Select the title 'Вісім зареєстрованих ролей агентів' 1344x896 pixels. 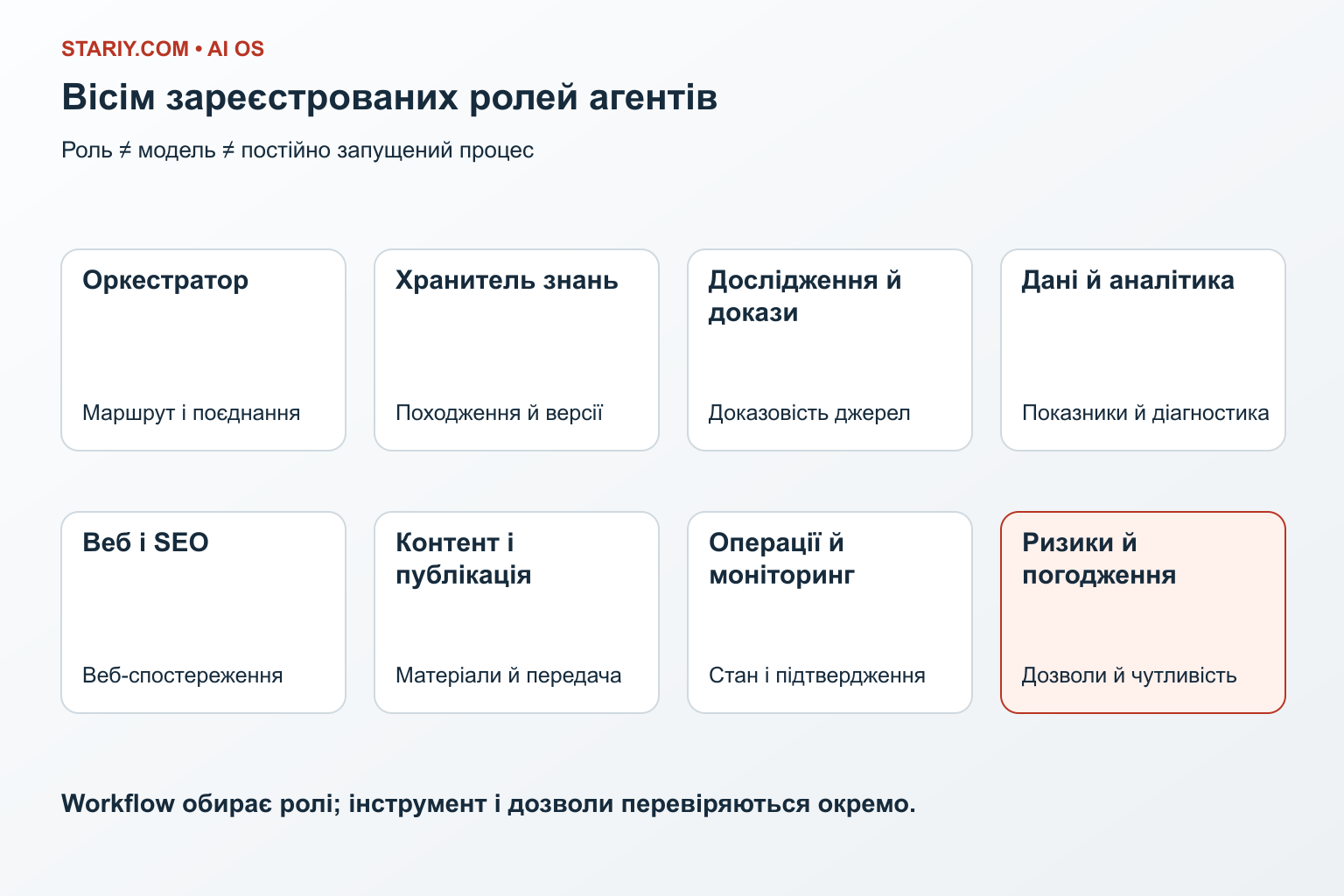coord(389,97)
